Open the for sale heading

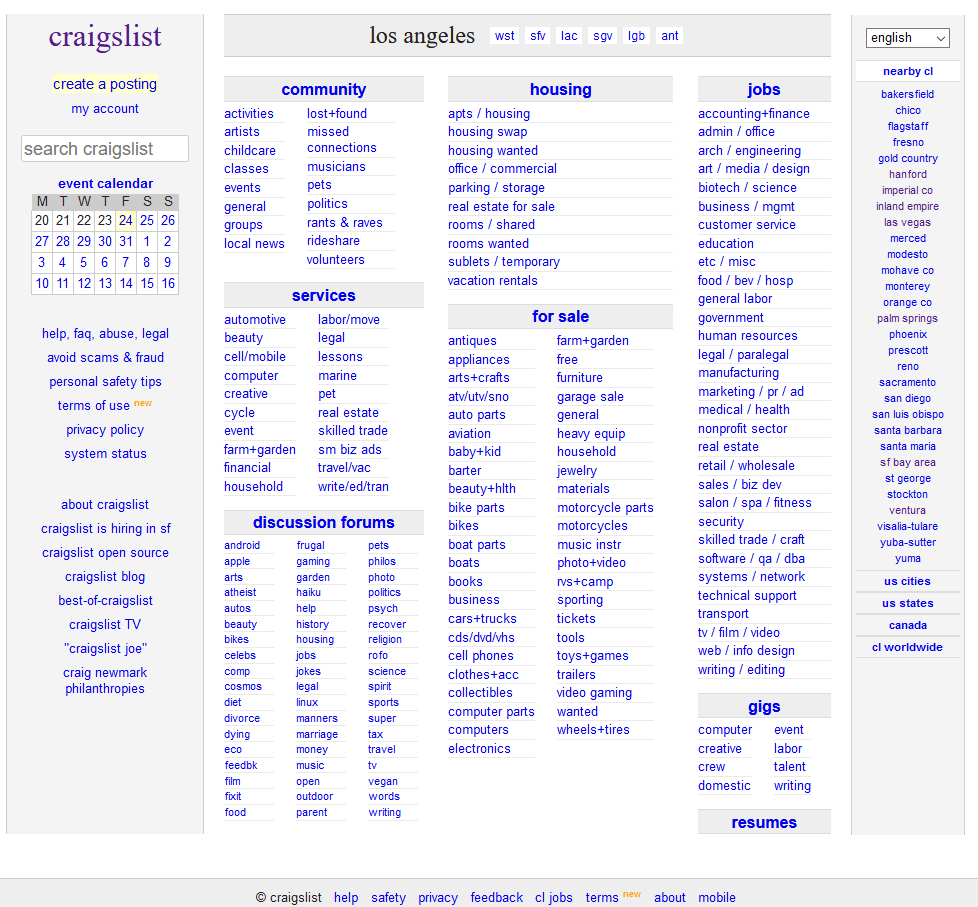point(561,316)
